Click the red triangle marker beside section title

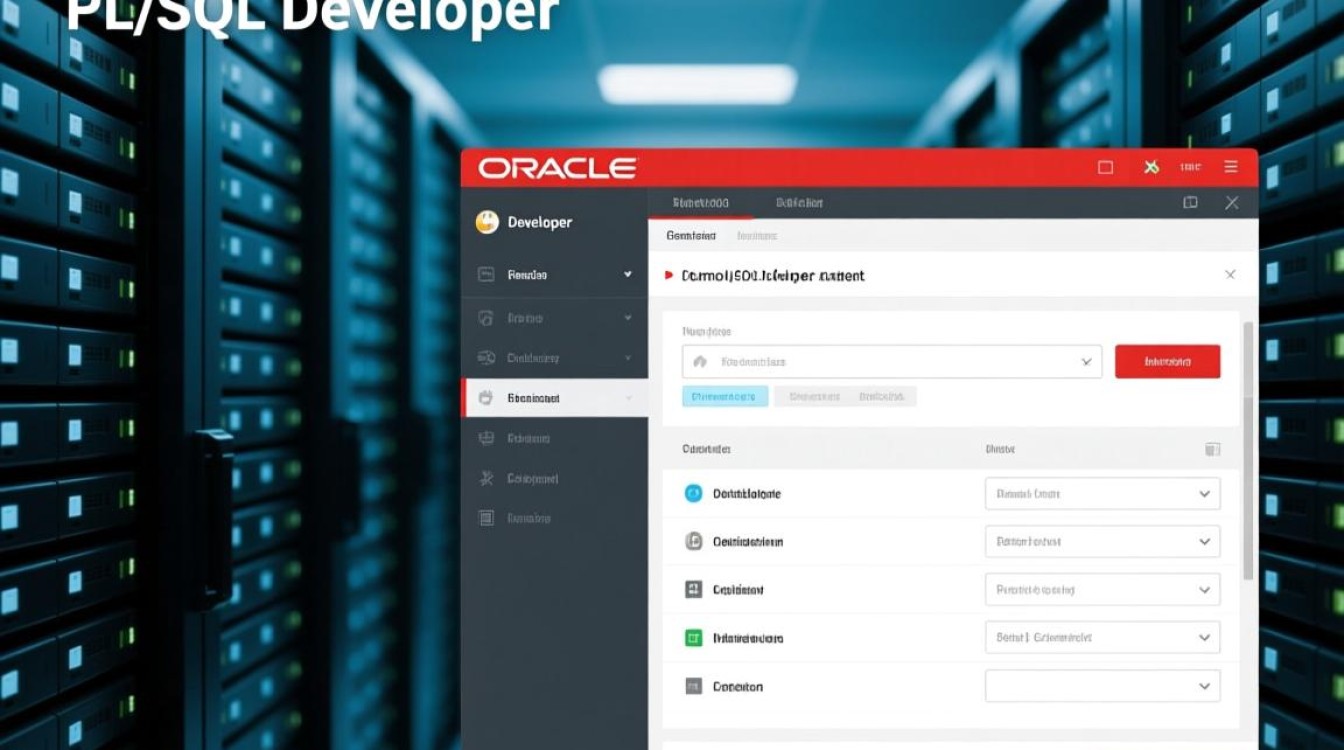[x=669, y=275]
